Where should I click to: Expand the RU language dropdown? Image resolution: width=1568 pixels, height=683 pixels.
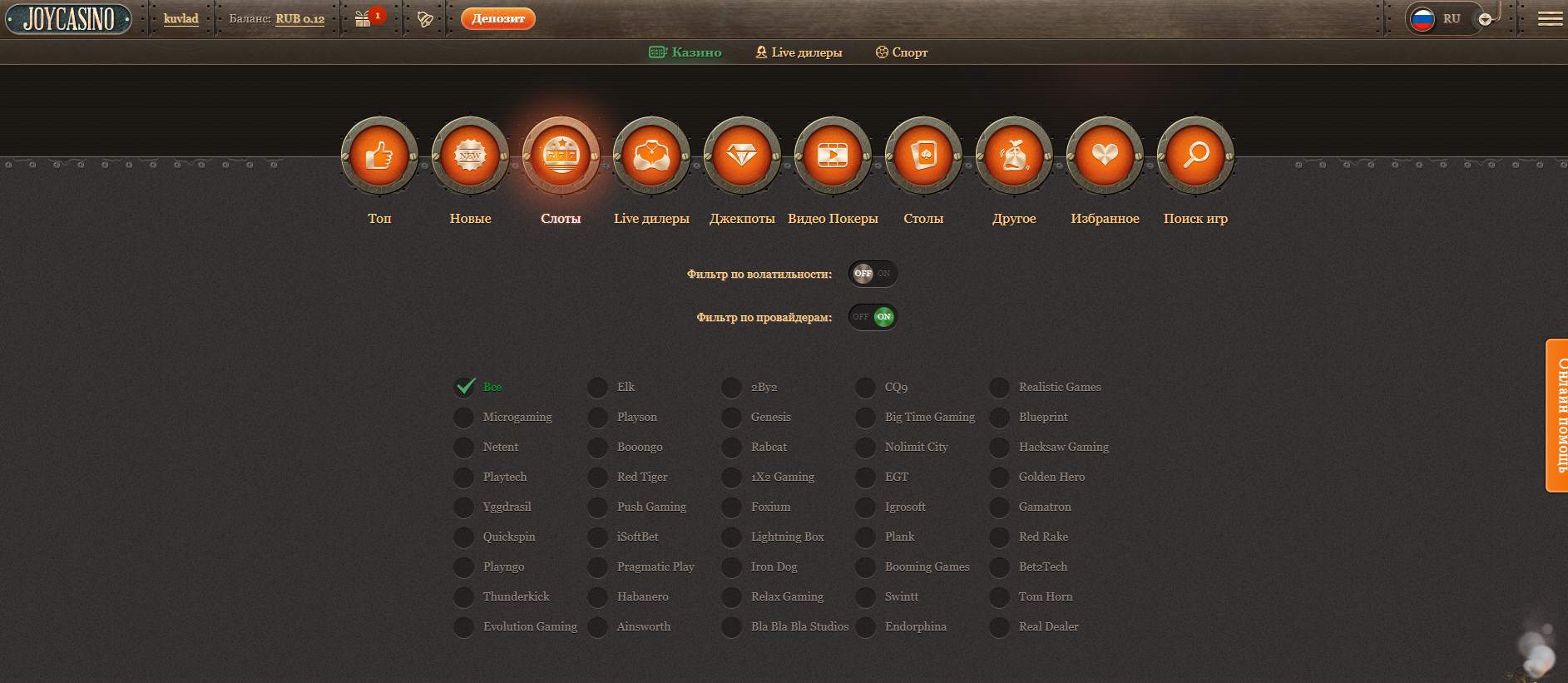point(1485,19)
